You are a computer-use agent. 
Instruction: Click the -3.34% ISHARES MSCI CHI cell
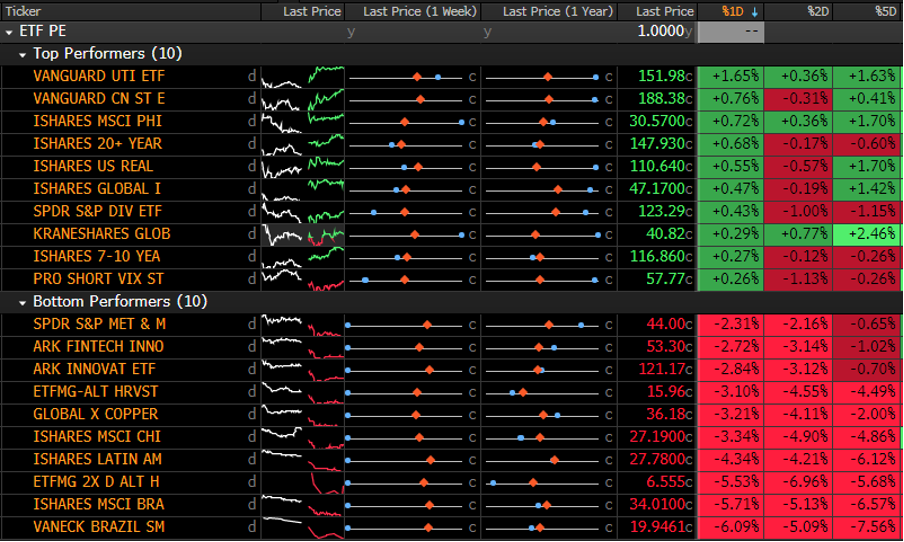pos(730,437)
